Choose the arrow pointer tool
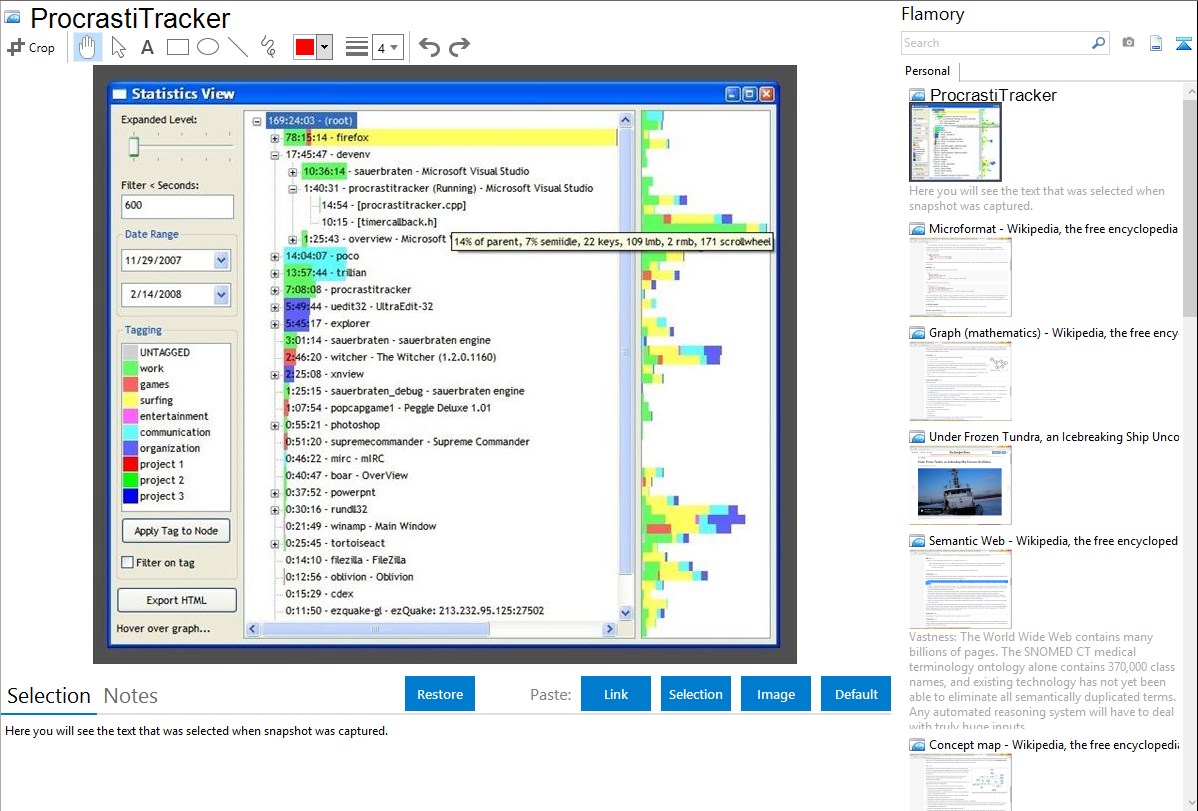 click(118, 47)
